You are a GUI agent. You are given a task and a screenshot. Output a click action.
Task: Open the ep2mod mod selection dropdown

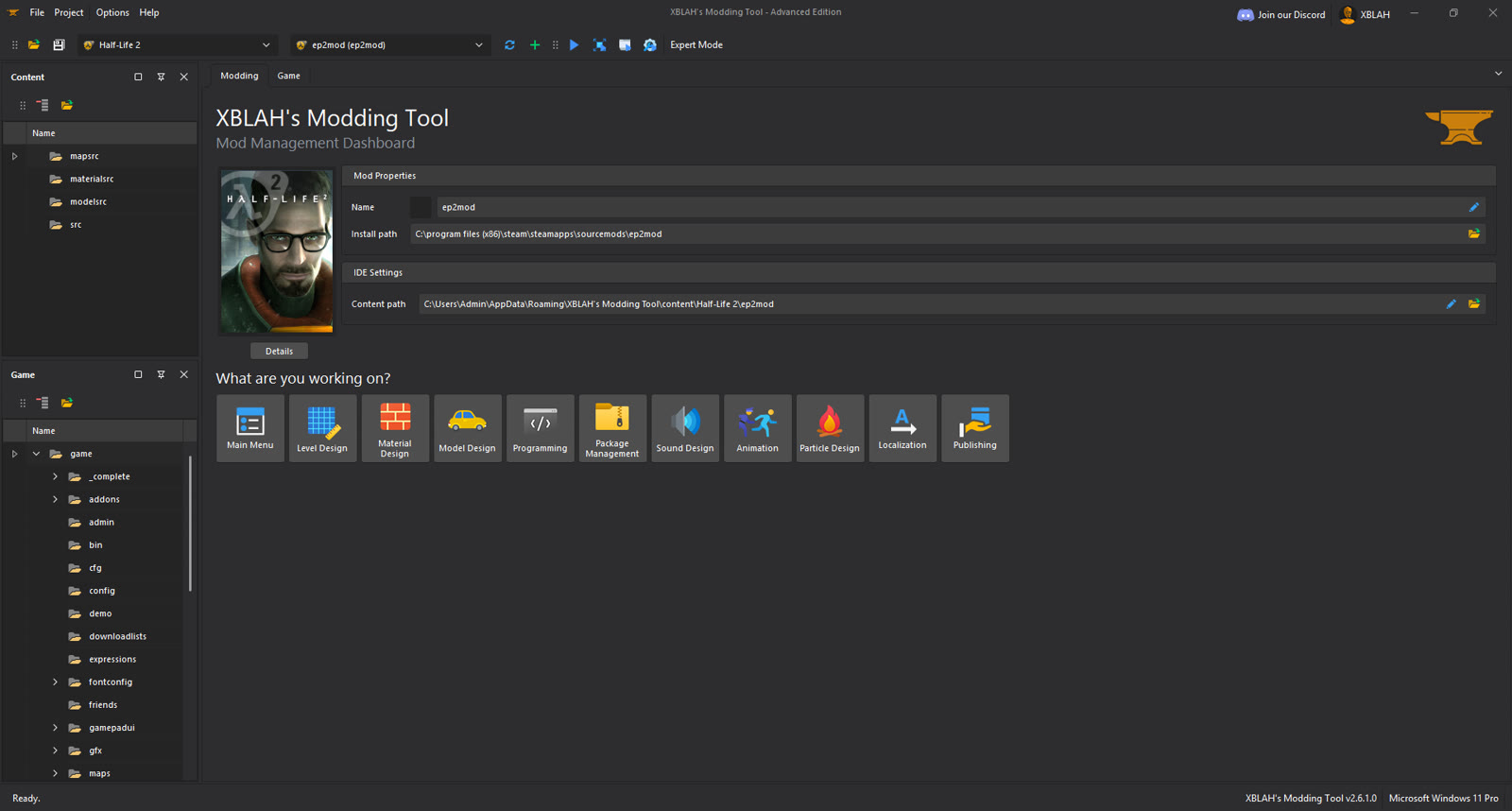point(390,44)
